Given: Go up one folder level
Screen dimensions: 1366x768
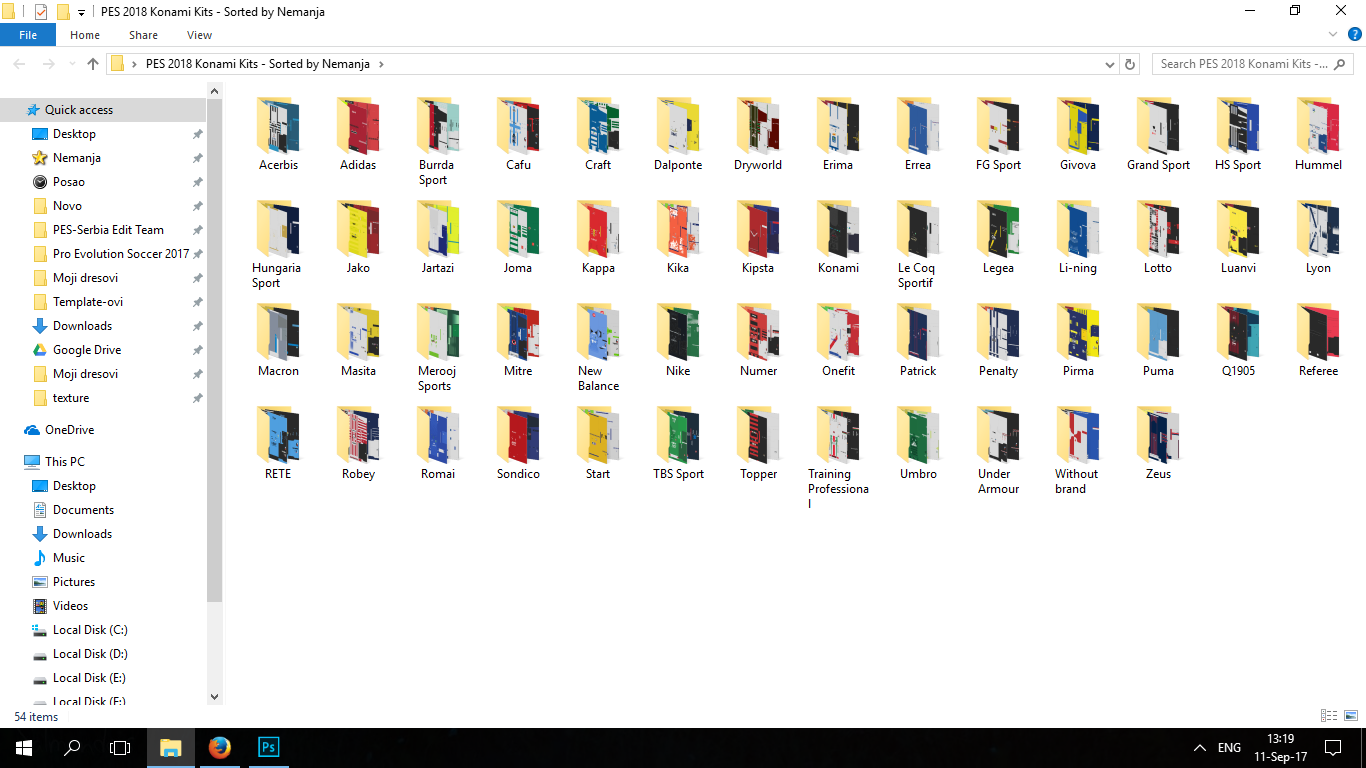Looking at the screenshot, I should coord(93,64).
